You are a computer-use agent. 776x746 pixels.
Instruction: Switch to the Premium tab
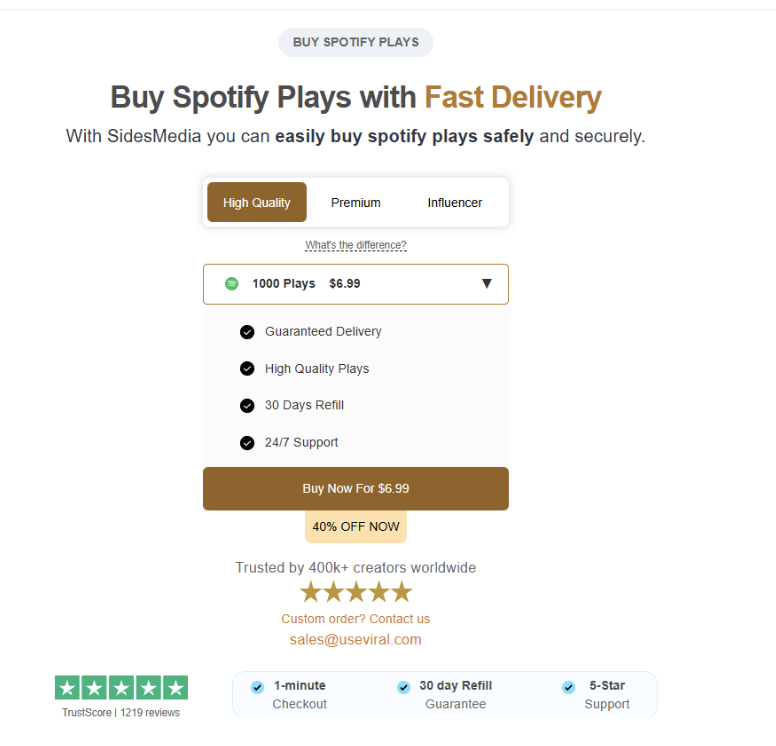pos(356,203)
